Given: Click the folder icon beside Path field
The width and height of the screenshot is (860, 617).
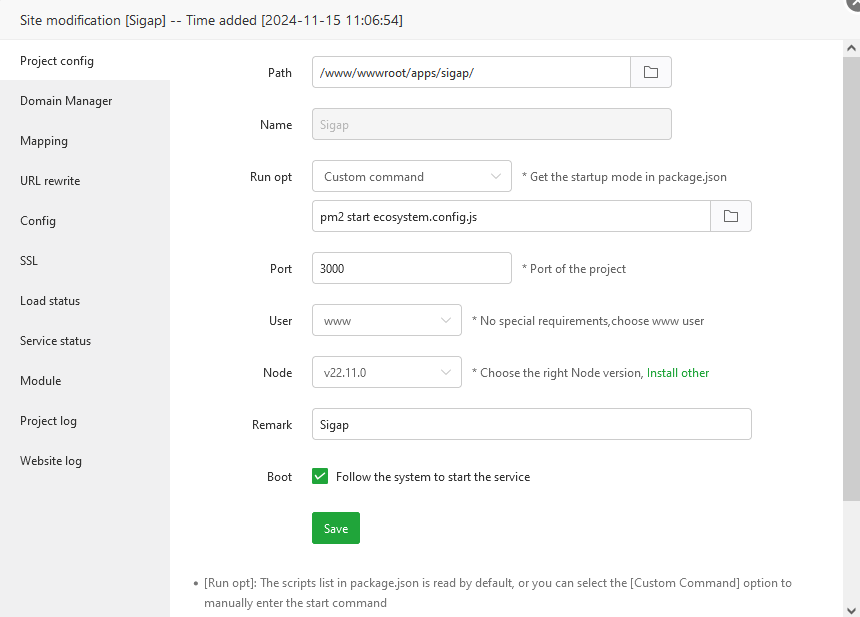Looking at the screenshot, I should point(651,72).
